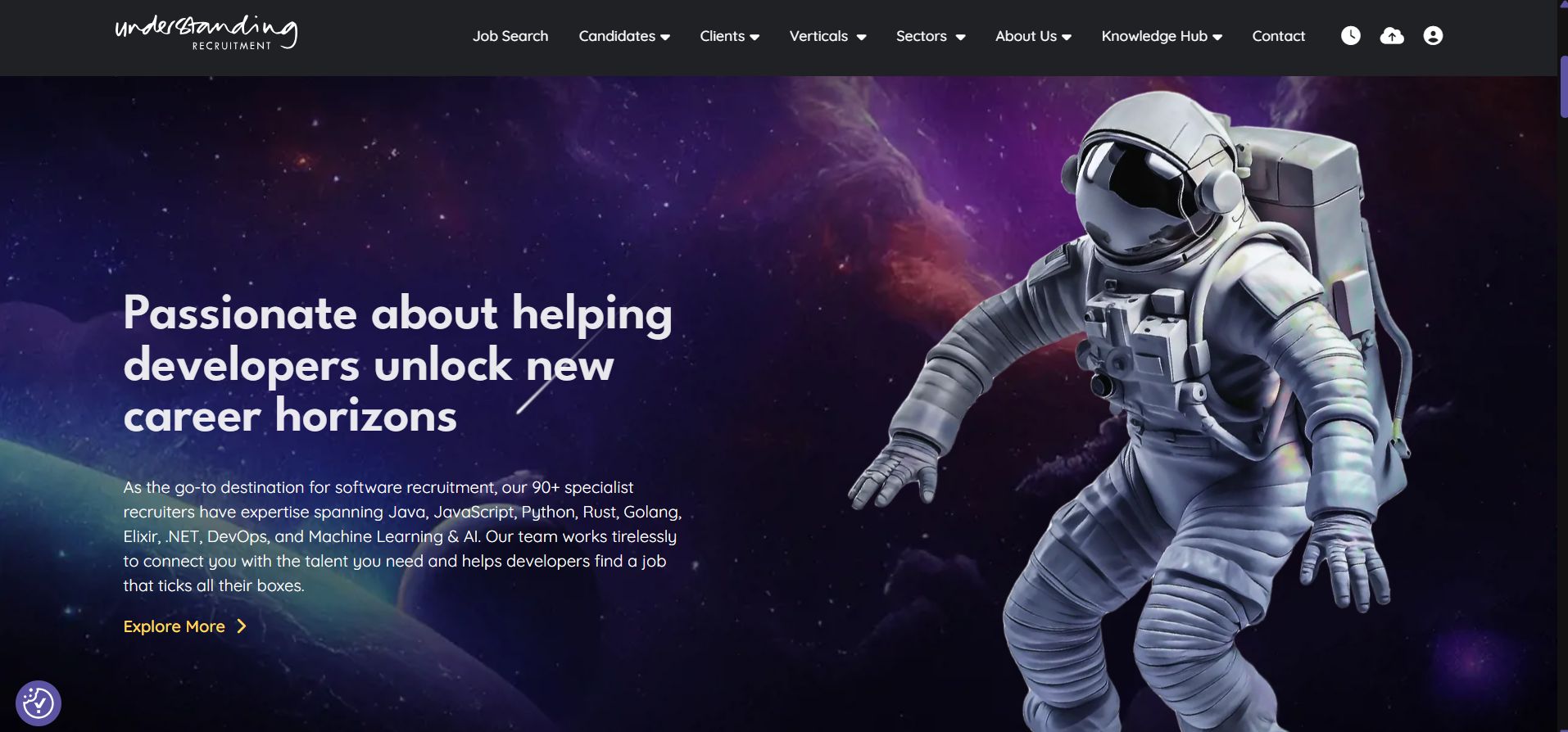Click the hero headline about developers
This screenshot has height=732, width=1568.
pyautogui.click(x=398, y=364)
